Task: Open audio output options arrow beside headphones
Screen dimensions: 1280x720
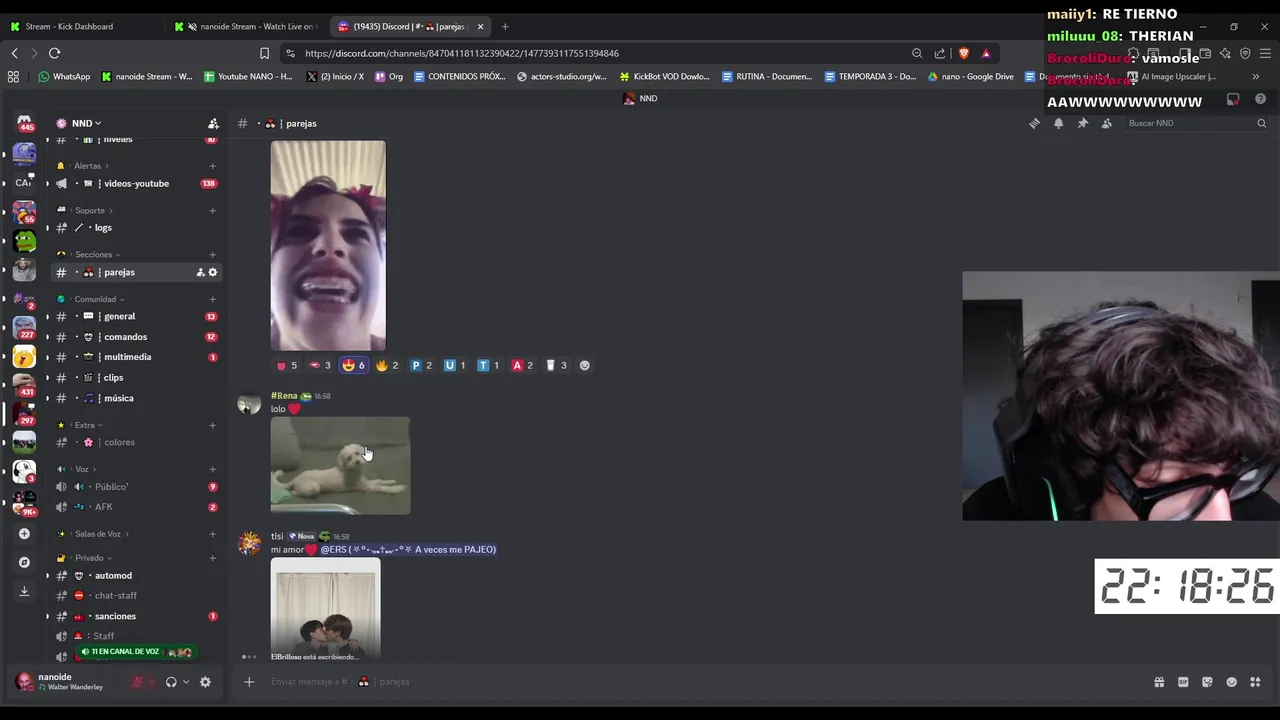Action: pyautogui.click(x=186, y=682)
